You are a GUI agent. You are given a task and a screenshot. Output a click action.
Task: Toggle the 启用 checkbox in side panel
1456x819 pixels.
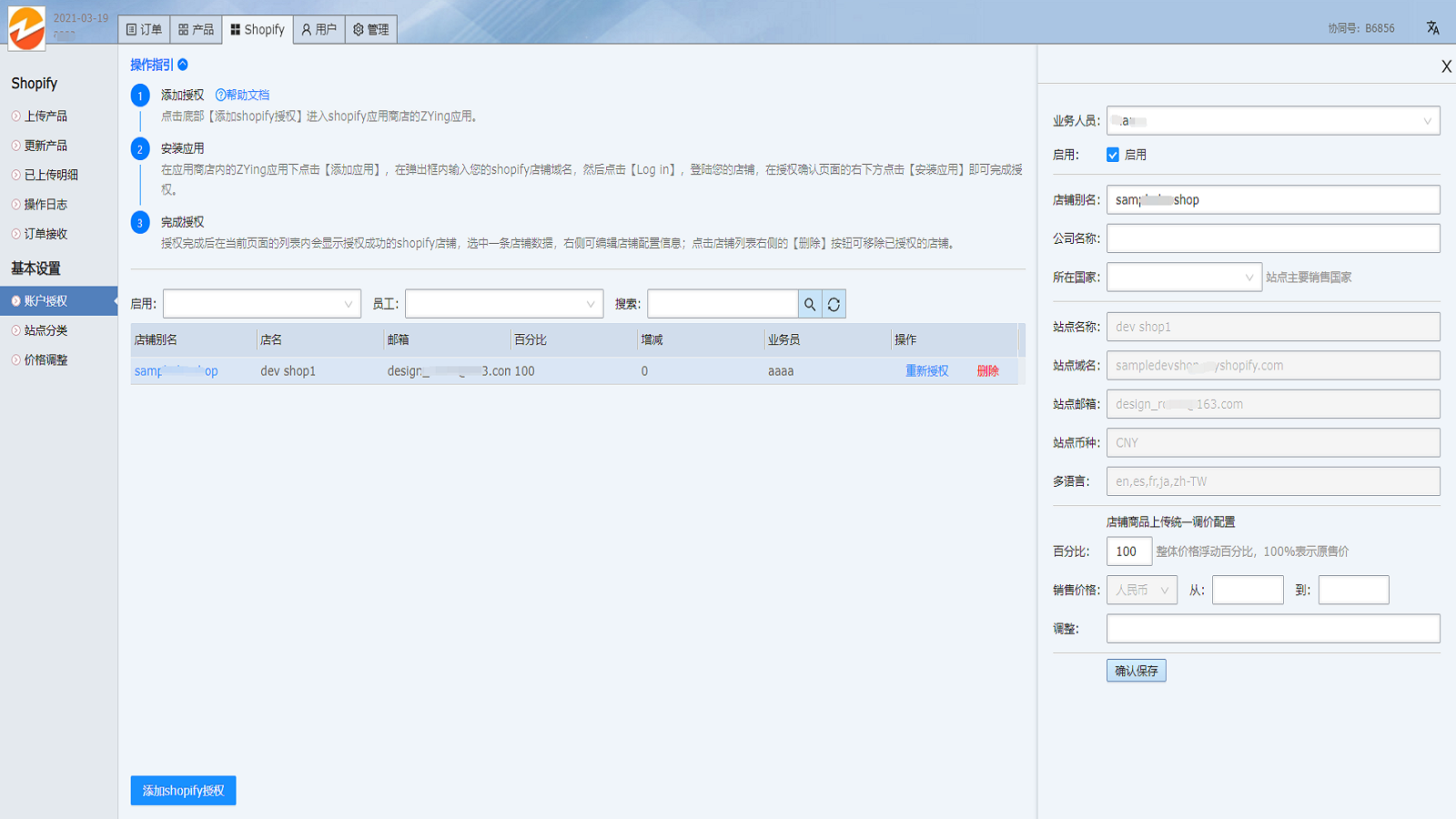1112,155
